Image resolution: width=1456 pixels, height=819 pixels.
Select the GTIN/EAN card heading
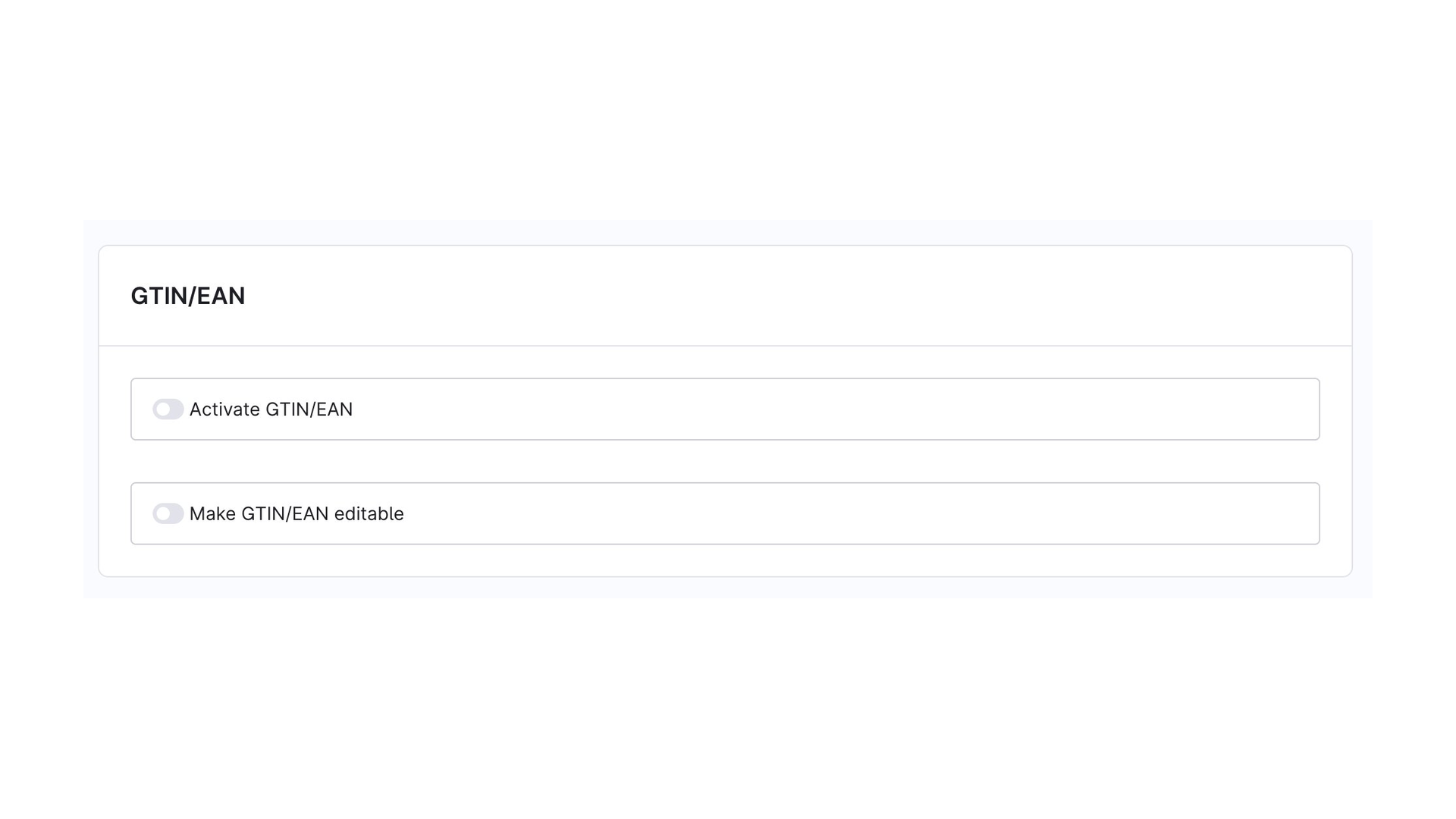188,296
